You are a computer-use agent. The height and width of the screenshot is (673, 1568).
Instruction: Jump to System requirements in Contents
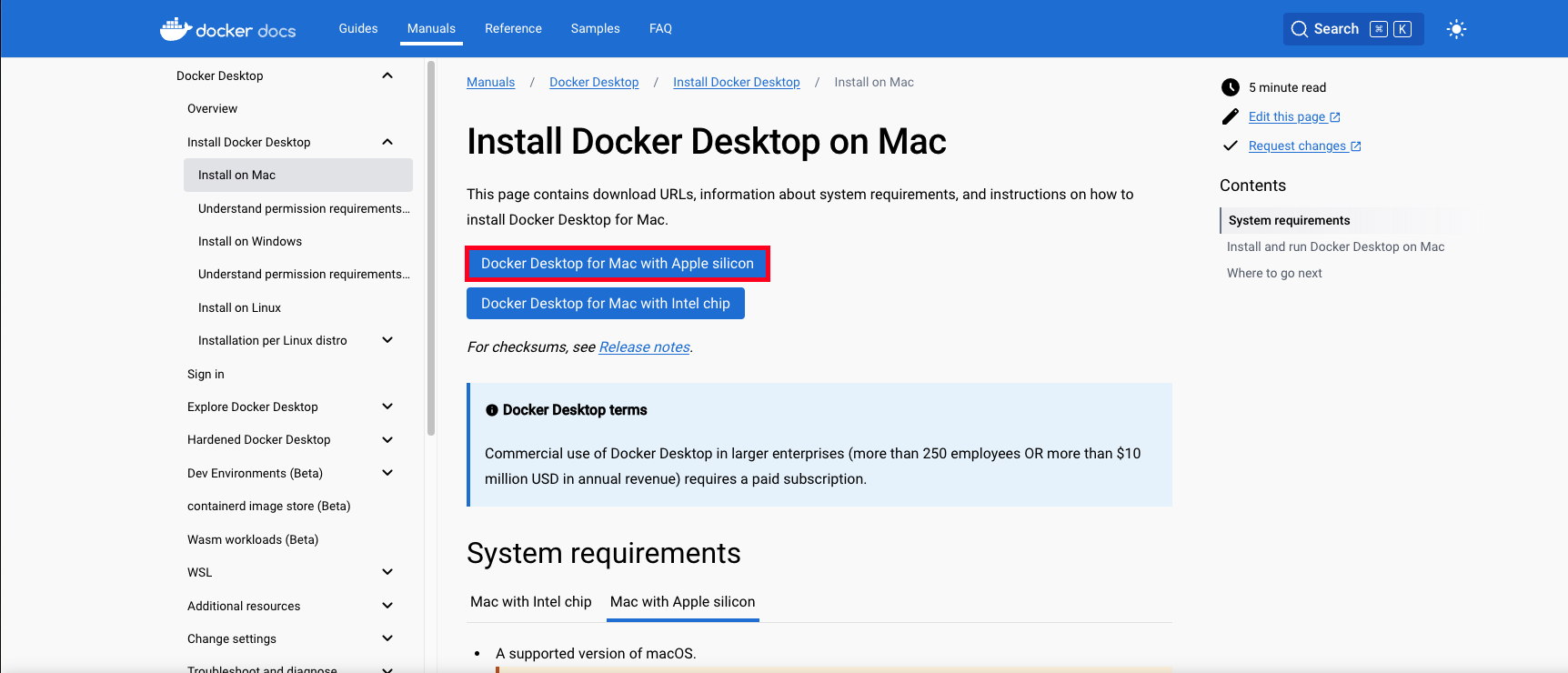pyautogui.click(x=1289, y=220)
